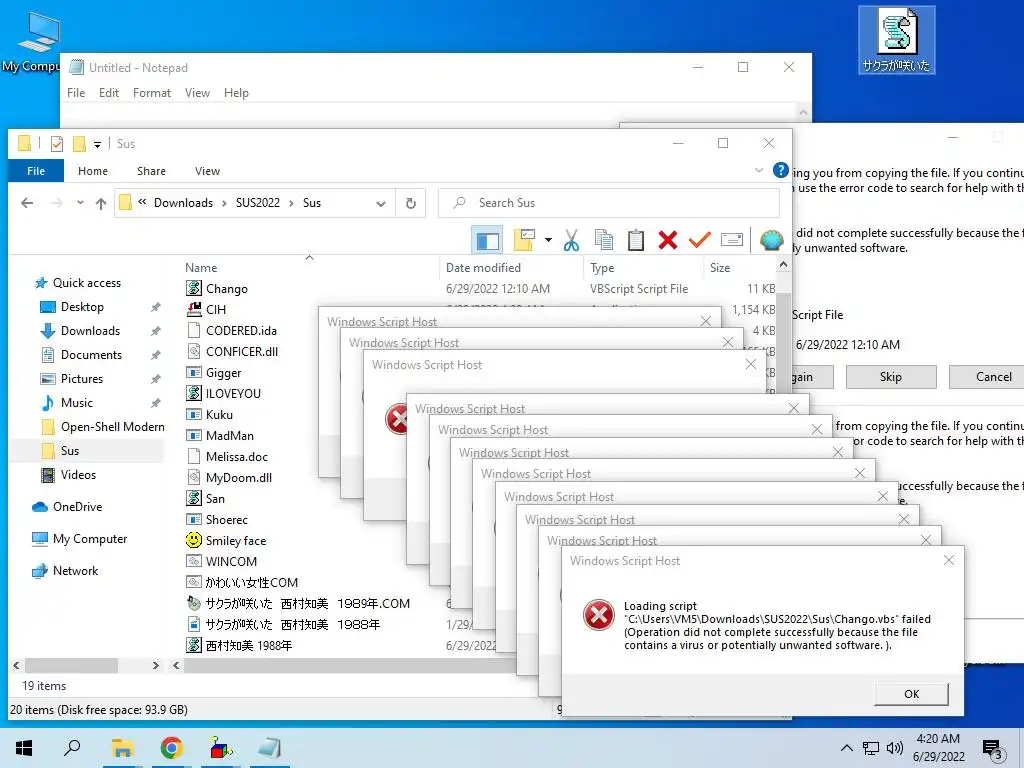
Task: Select the MyDoom.dll file
Action: click(x=238, y=478)
